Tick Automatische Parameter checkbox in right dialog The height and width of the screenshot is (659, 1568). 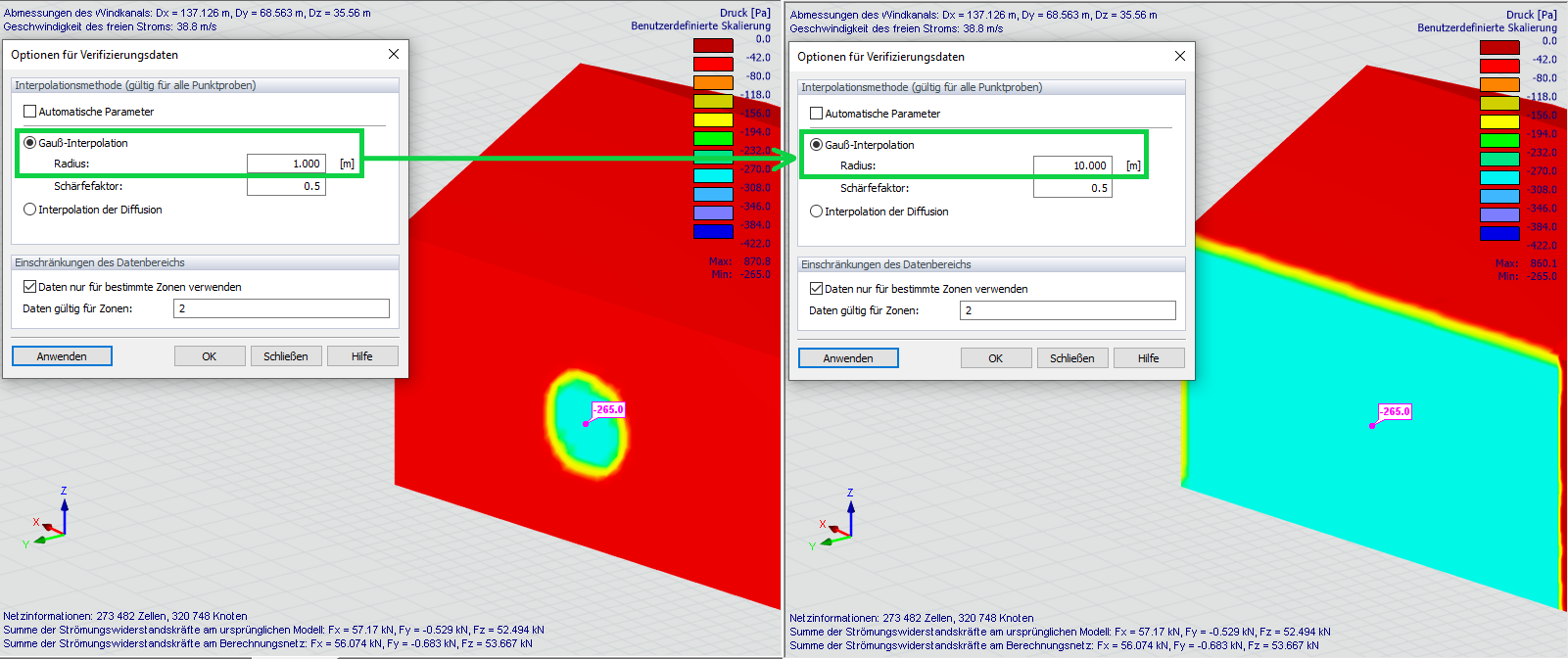click(816, 114)
